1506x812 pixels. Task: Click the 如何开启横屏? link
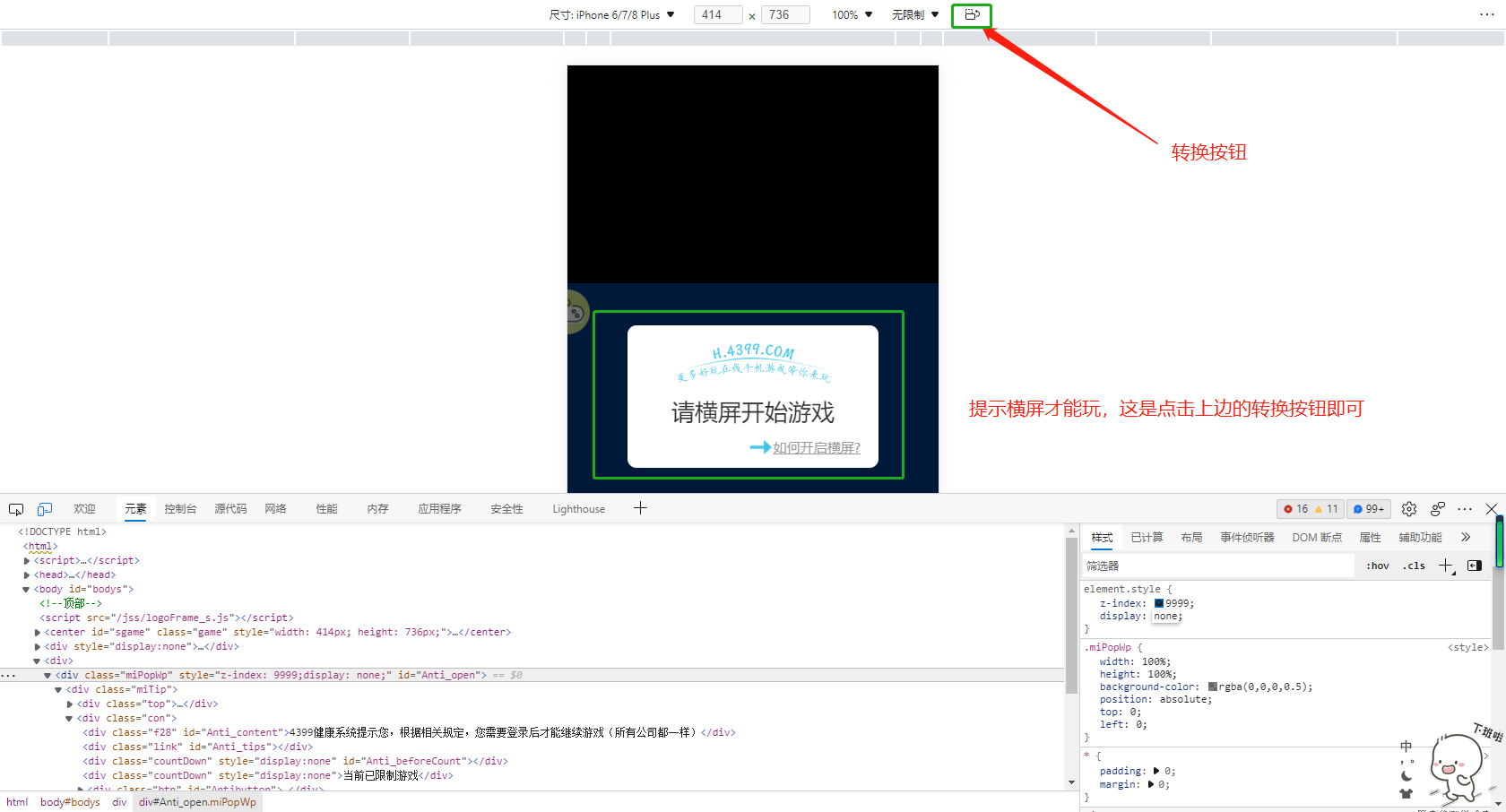click(x=816, y=448)
